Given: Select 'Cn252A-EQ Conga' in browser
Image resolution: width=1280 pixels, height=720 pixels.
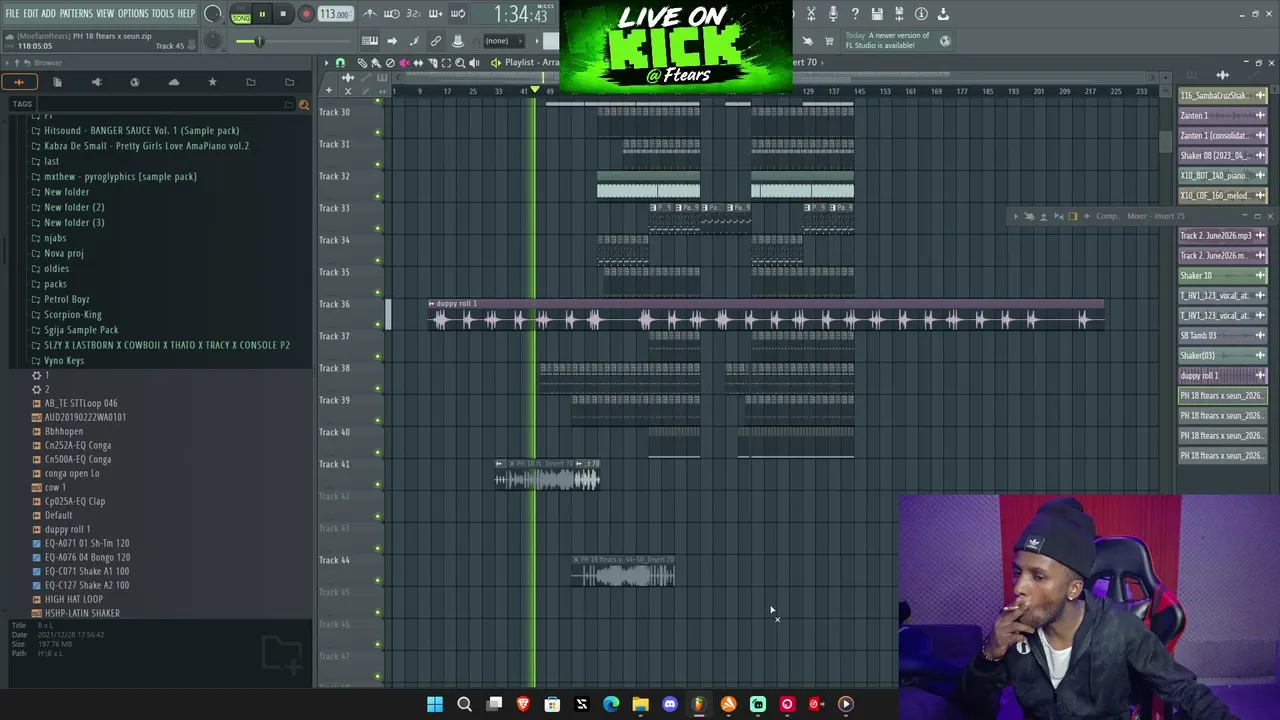Looking at the screenshot, I should 78,445.
